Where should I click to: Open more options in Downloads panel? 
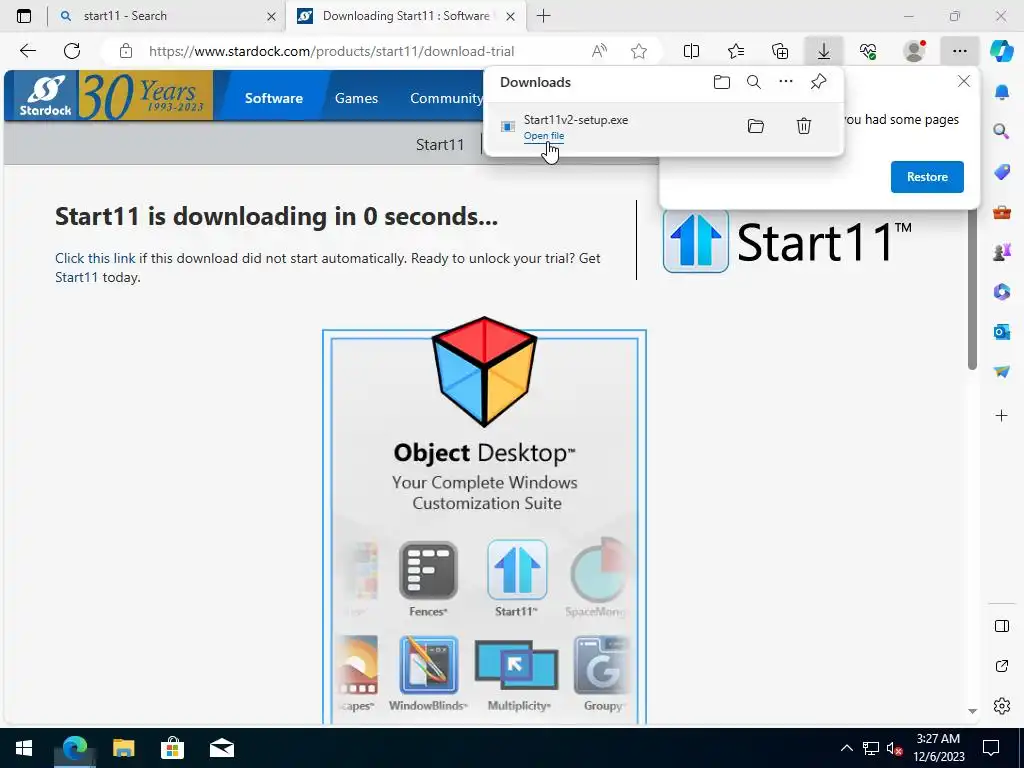click(x=786, y=82)
